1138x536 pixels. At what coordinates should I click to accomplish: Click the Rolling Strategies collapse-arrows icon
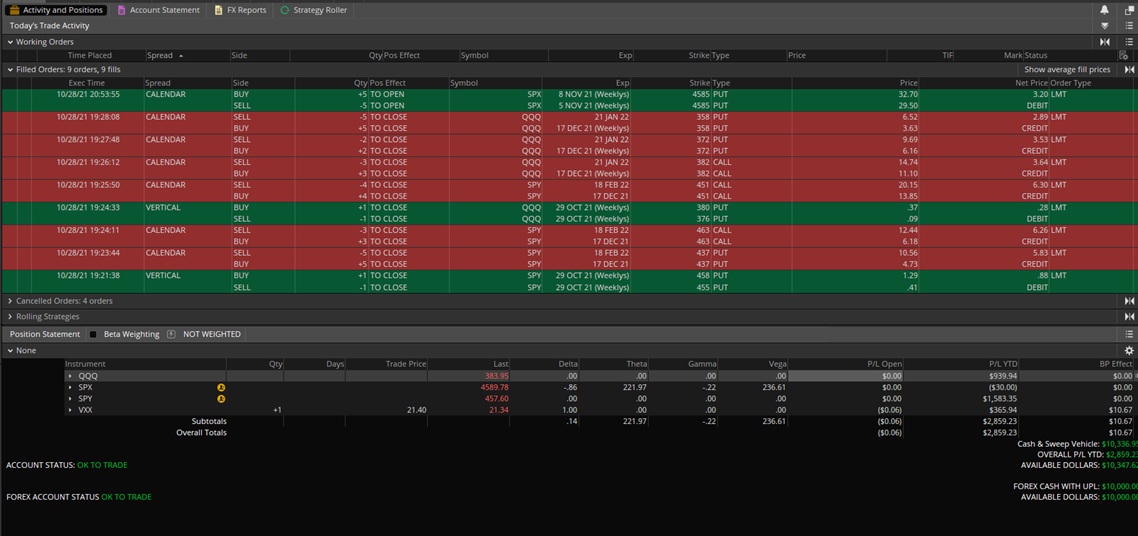click(1129, 317)
